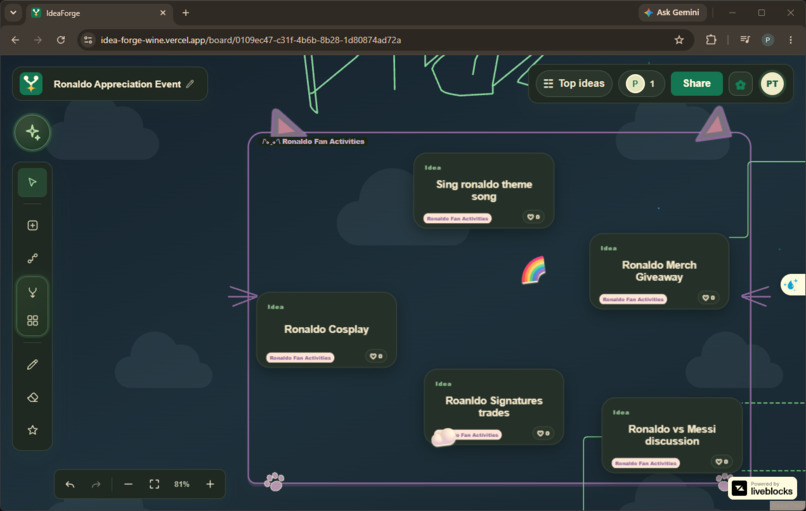View site information icon

coord(88,40)
